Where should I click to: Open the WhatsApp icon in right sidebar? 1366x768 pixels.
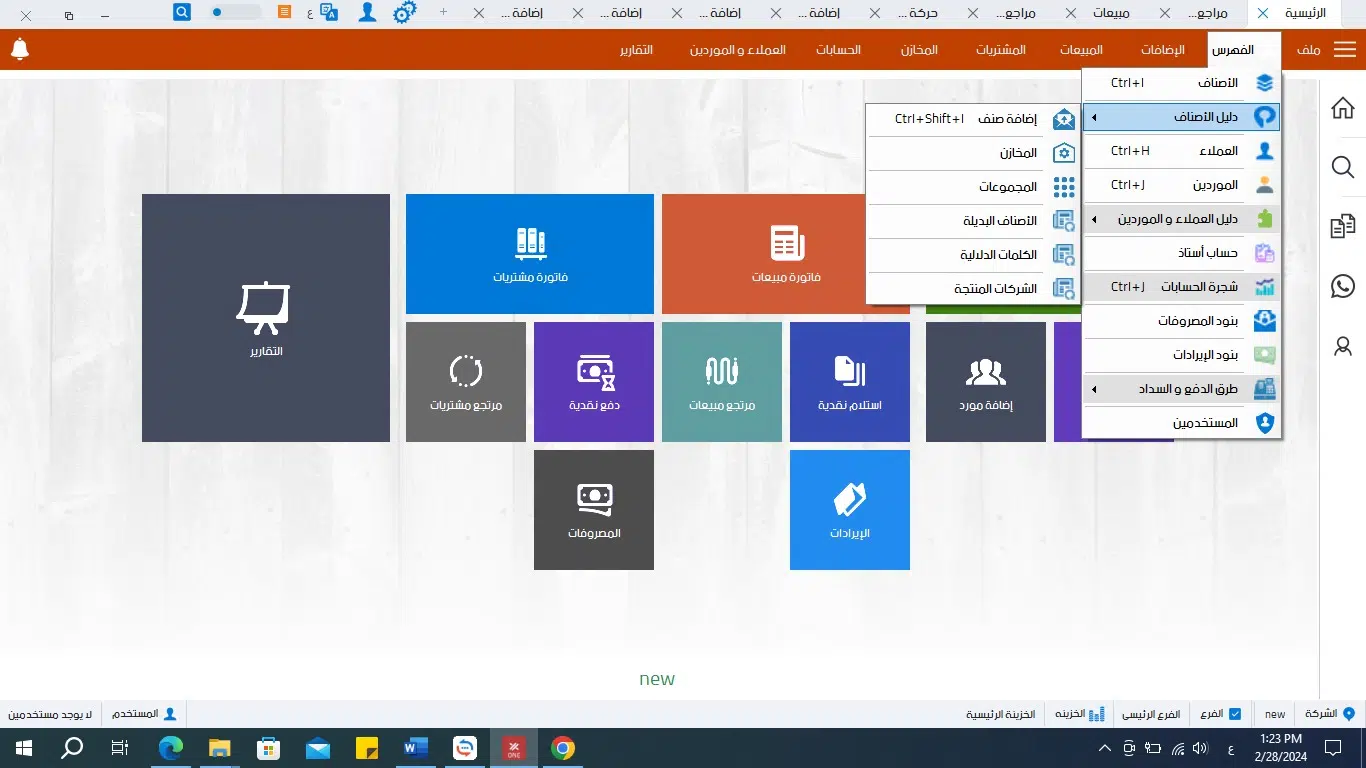(1343, 287)
